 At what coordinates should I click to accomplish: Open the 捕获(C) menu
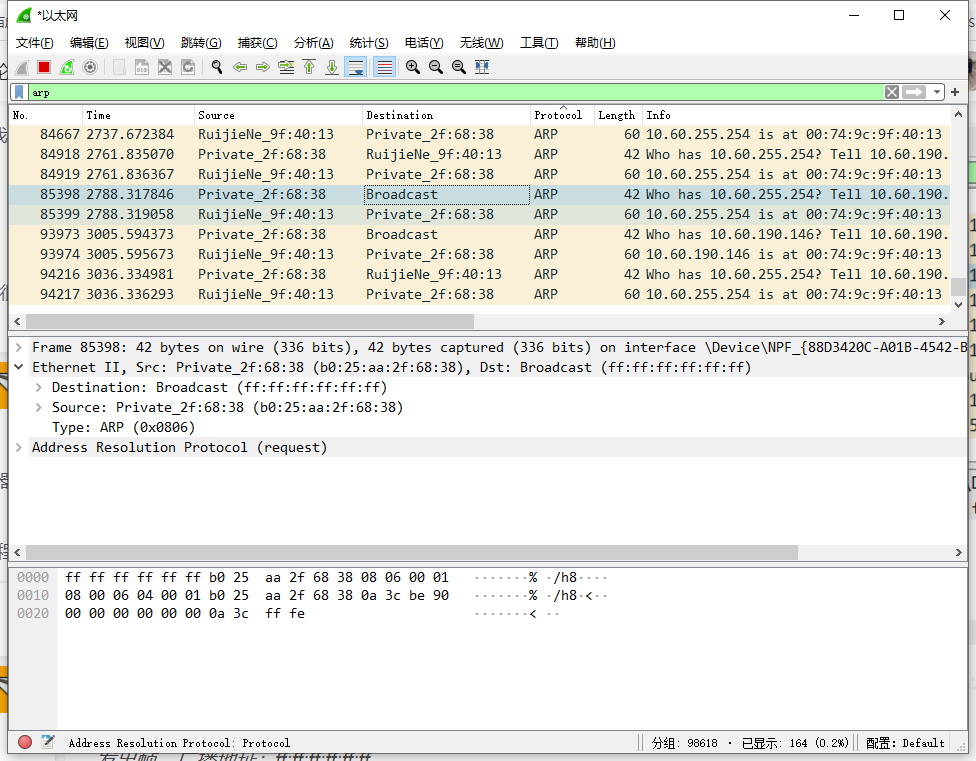(x=258, y=43)
